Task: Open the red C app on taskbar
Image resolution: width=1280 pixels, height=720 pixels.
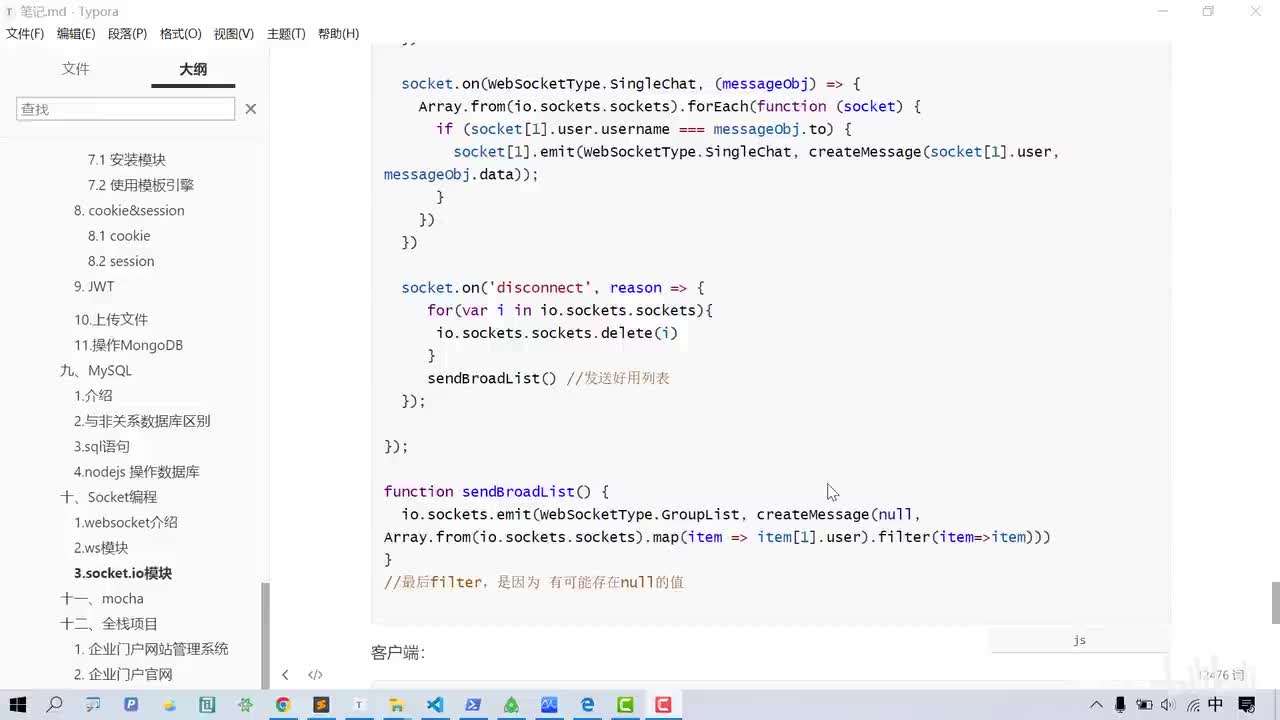Action: (663, 705)
